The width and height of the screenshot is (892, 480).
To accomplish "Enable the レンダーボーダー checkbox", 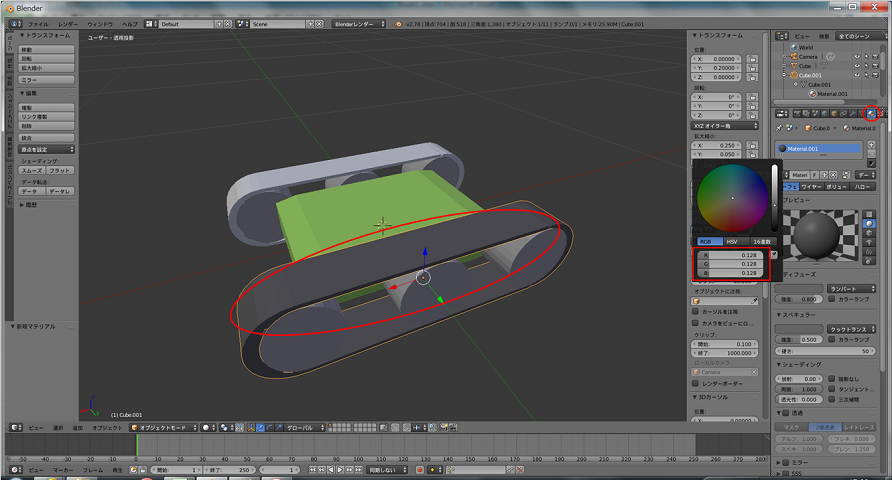I will pyautogui.click(x=697, y=383).
